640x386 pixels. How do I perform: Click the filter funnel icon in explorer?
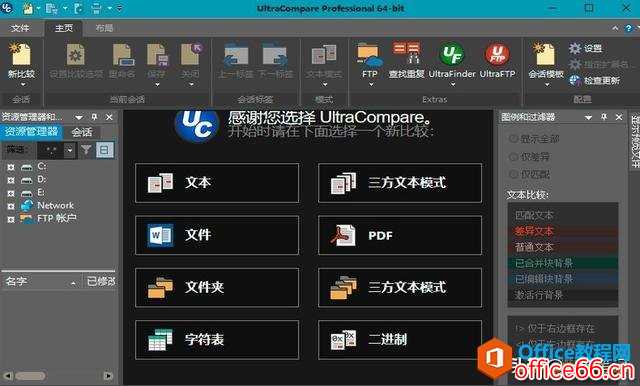(x=86, y=150)
